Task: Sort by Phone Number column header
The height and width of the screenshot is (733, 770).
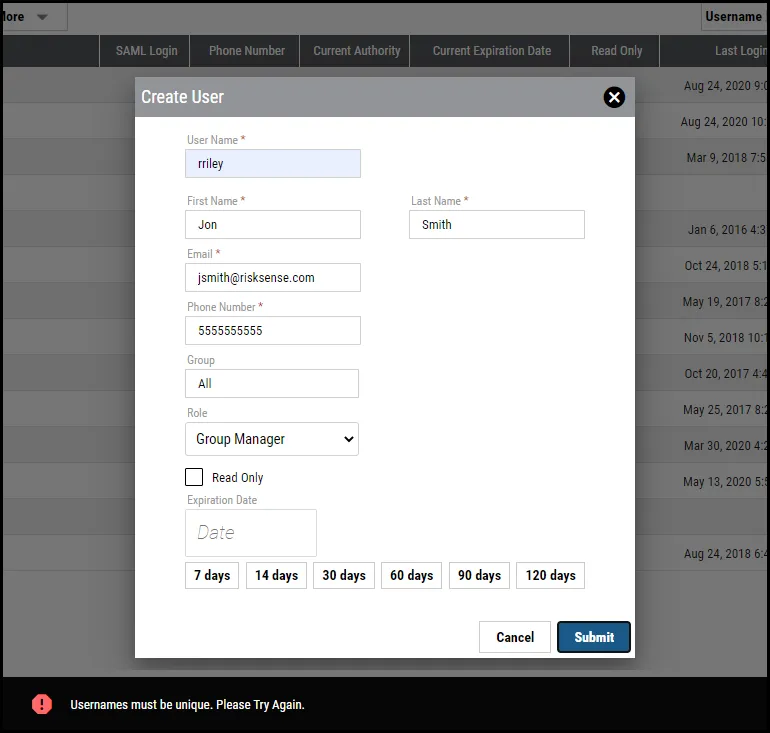Action: click(245, 51)
